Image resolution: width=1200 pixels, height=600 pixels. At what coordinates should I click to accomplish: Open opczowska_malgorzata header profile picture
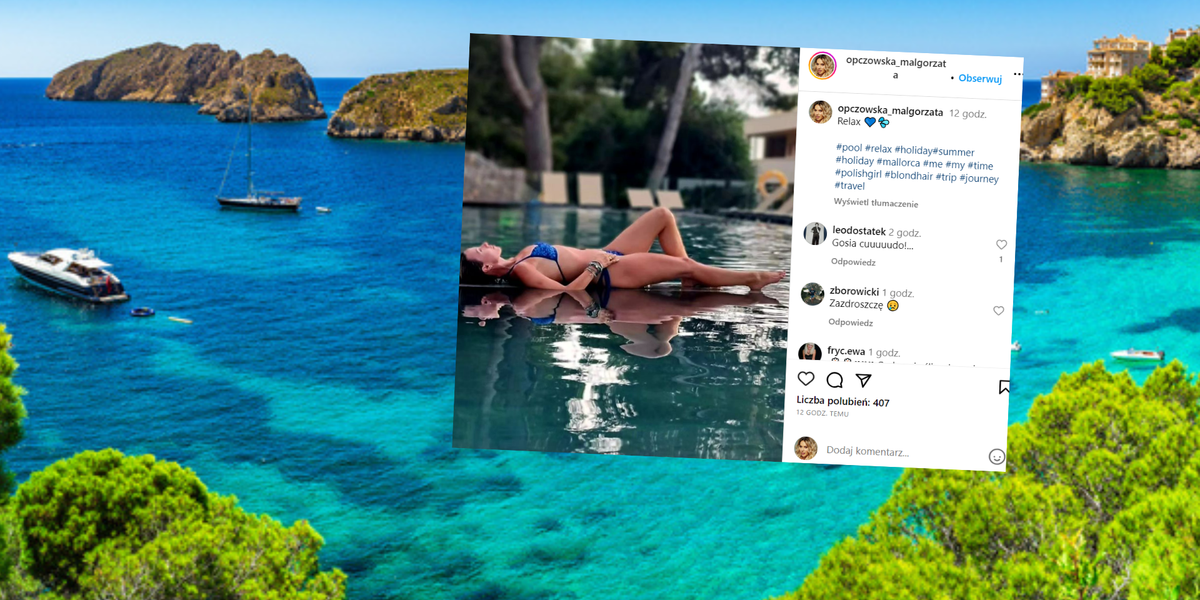coord(823,65)
